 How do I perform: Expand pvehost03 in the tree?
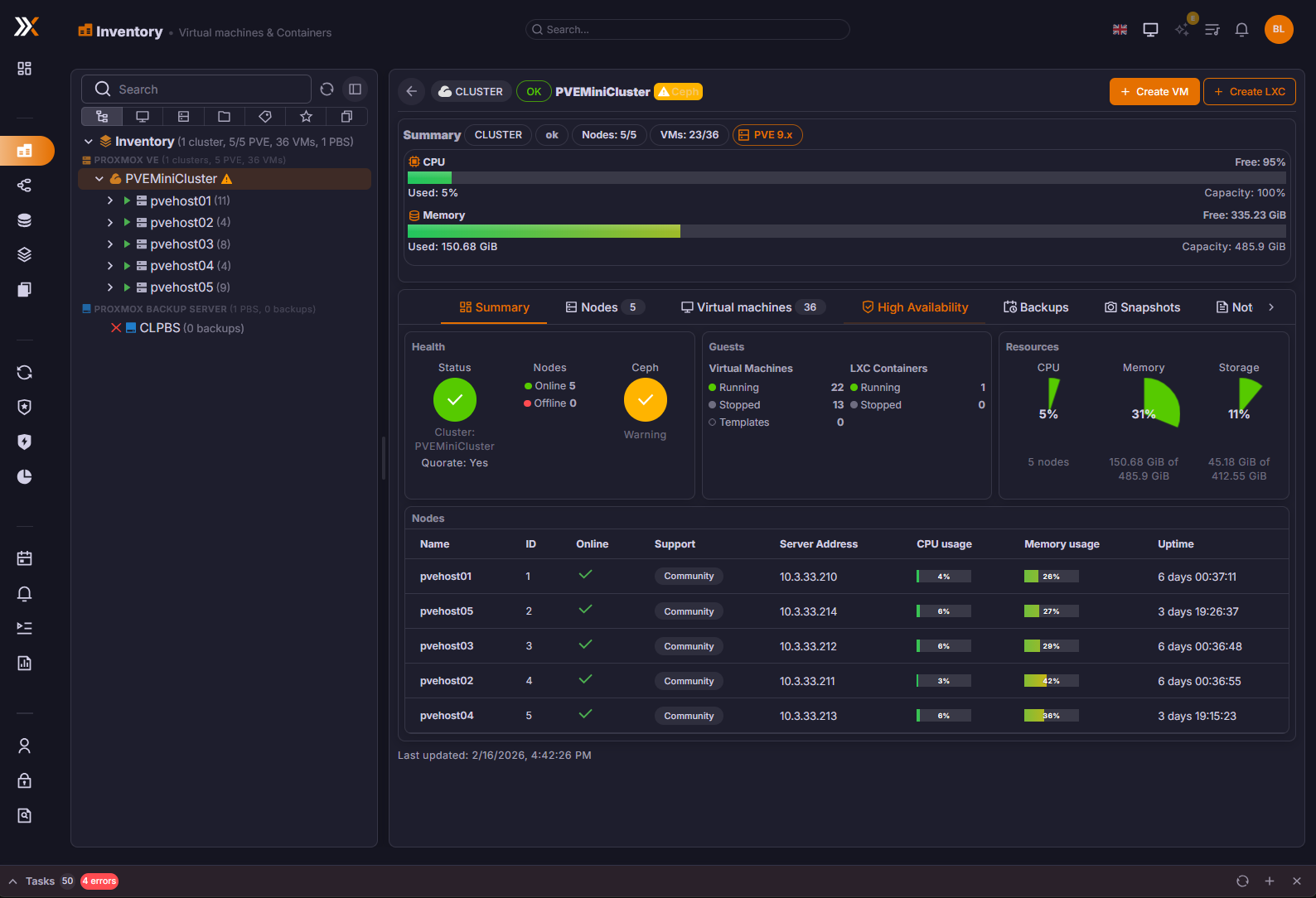tap(110, 244)
